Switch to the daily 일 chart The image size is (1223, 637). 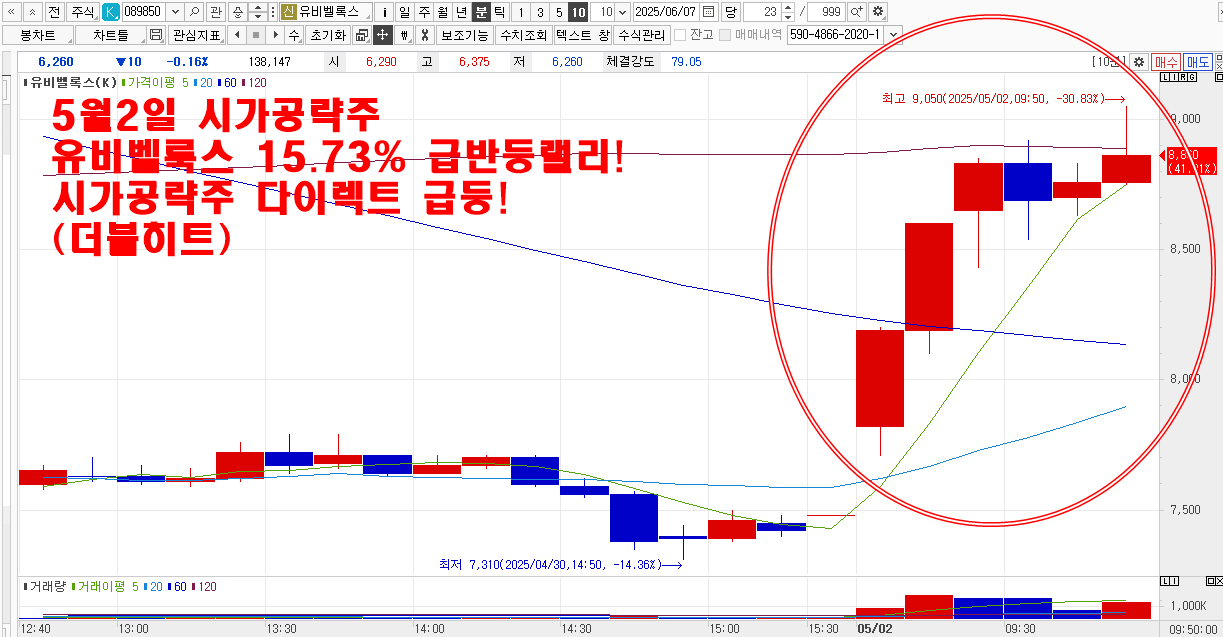click(404, 12)
